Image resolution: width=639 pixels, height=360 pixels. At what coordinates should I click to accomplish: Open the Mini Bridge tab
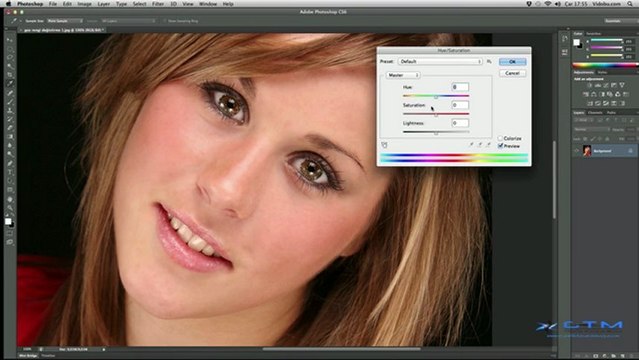(x=29, y=356)
